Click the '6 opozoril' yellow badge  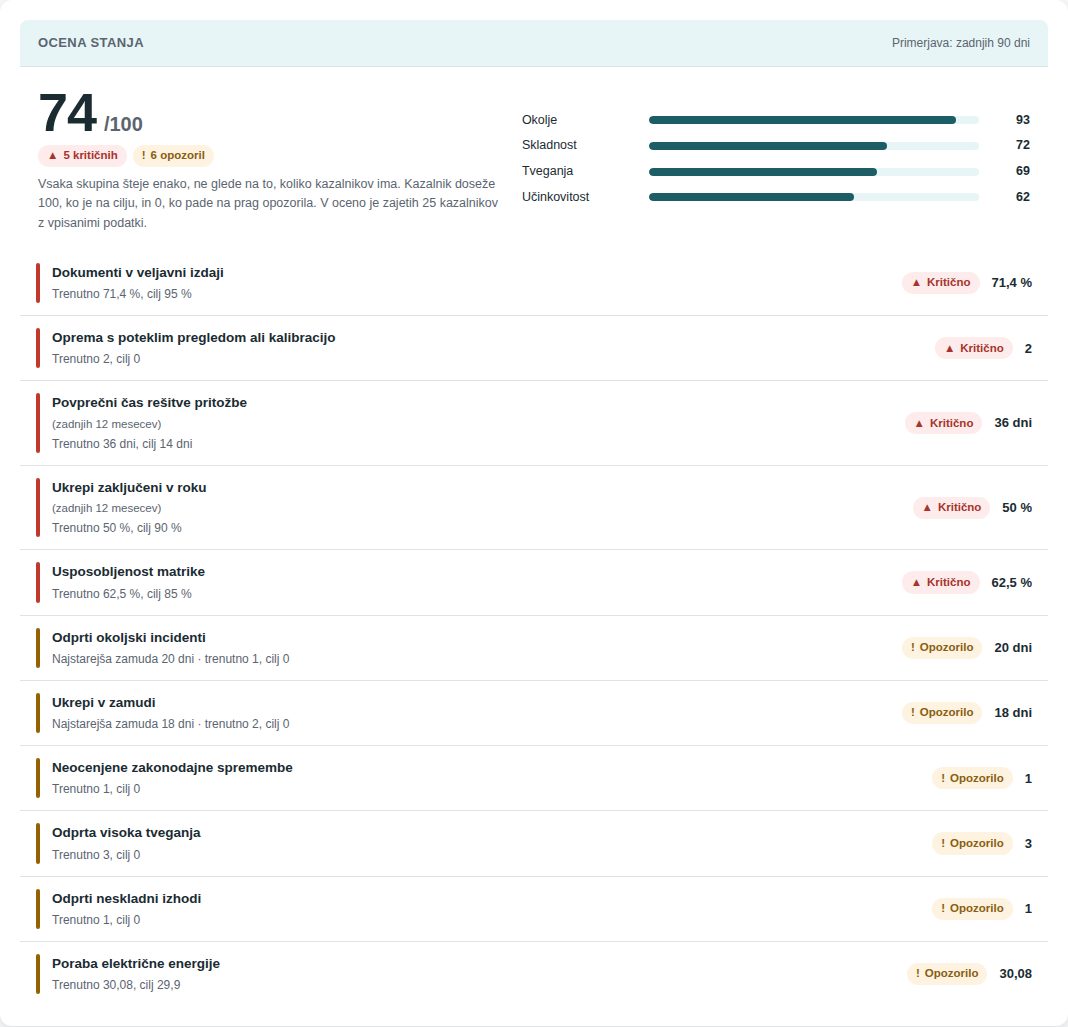point(173,155)
